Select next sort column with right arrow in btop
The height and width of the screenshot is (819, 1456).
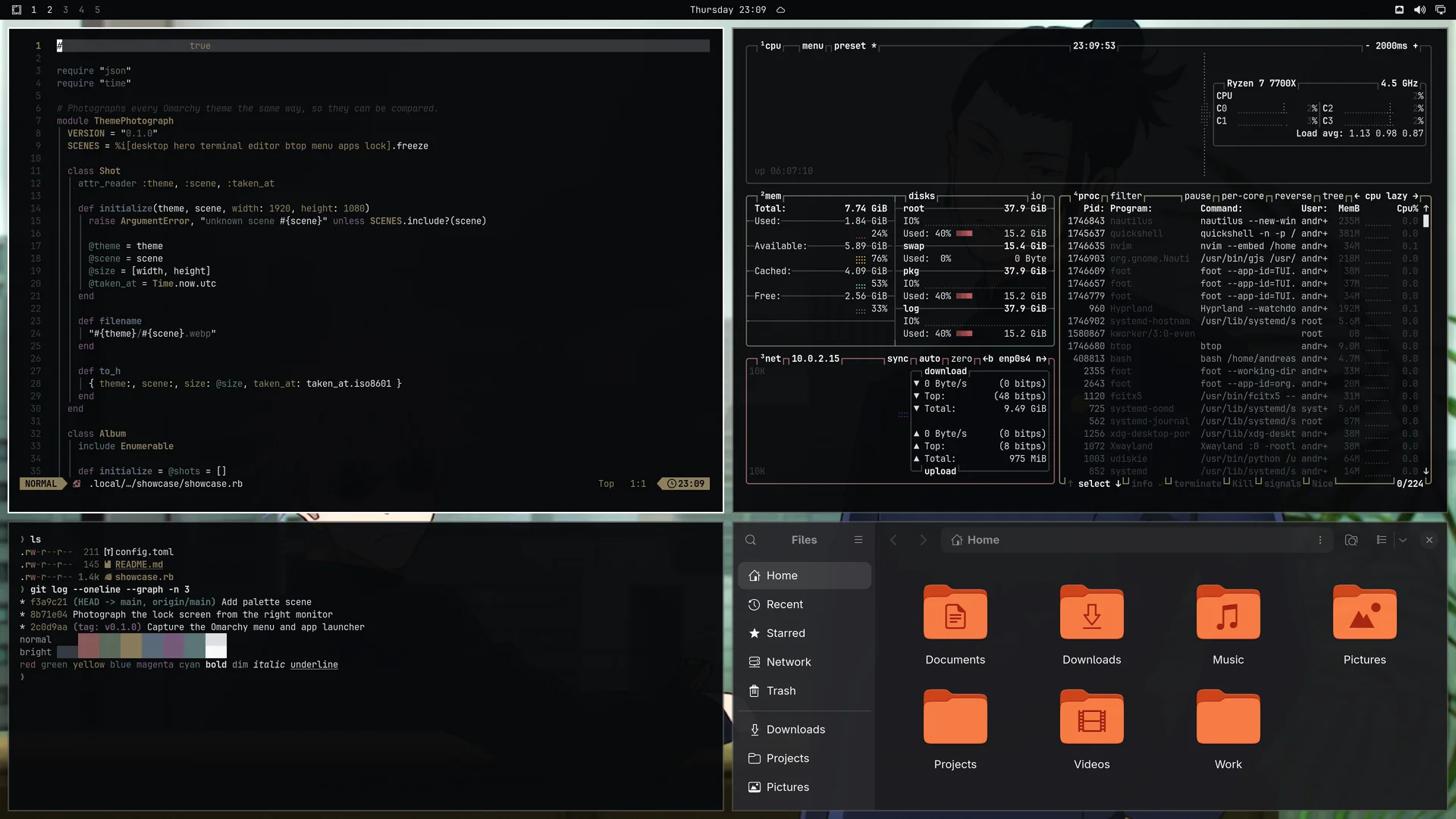1415,196
